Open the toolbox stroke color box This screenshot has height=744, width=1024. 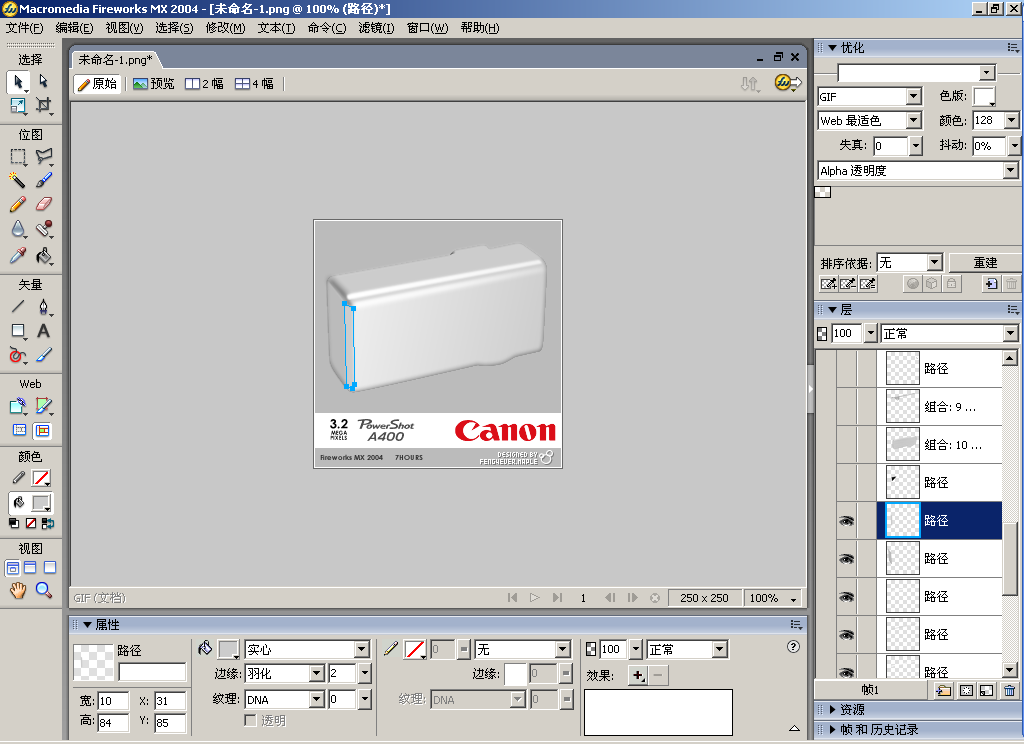click(x=41, y=479)
